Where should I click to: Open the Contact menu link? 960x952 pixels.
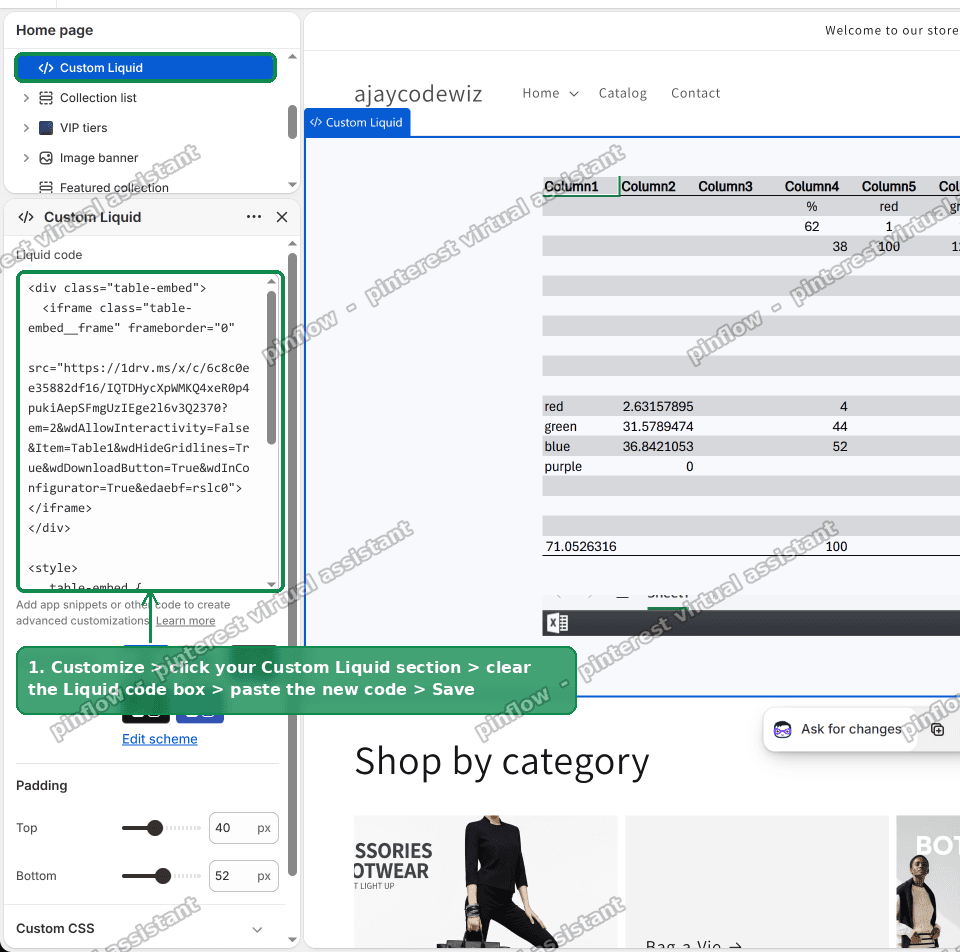click(x=696, y=93)
